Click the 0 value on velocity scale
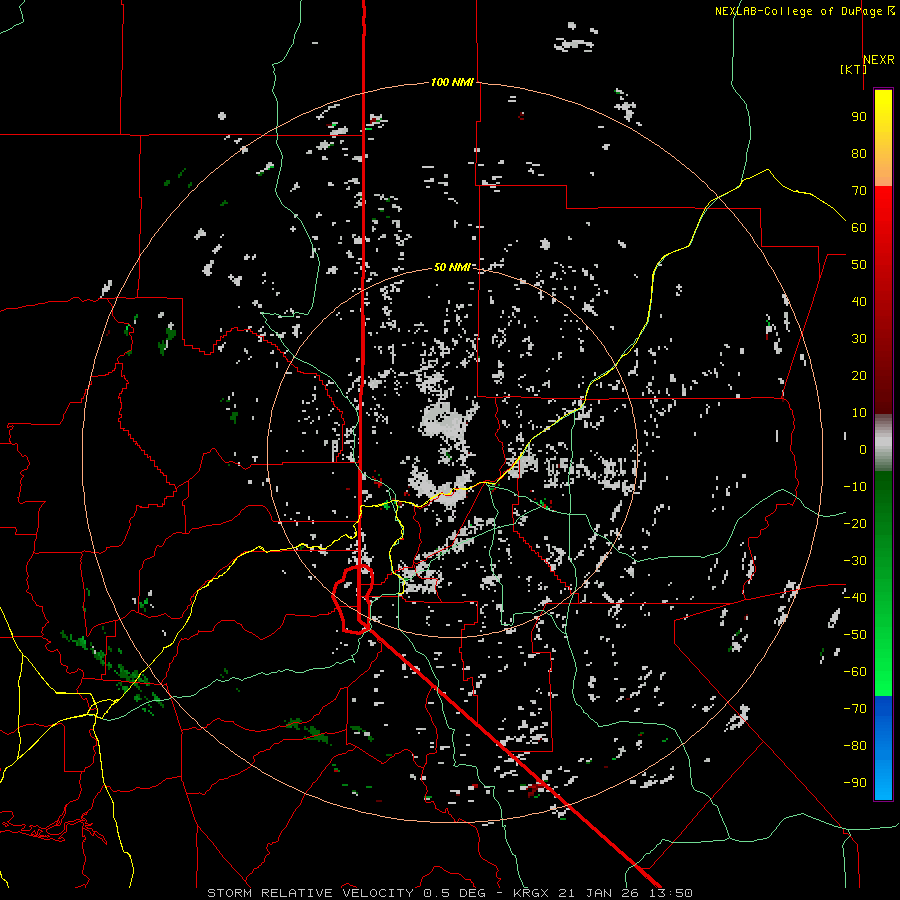This screenshot has height=900, width=900. (863, 449)
